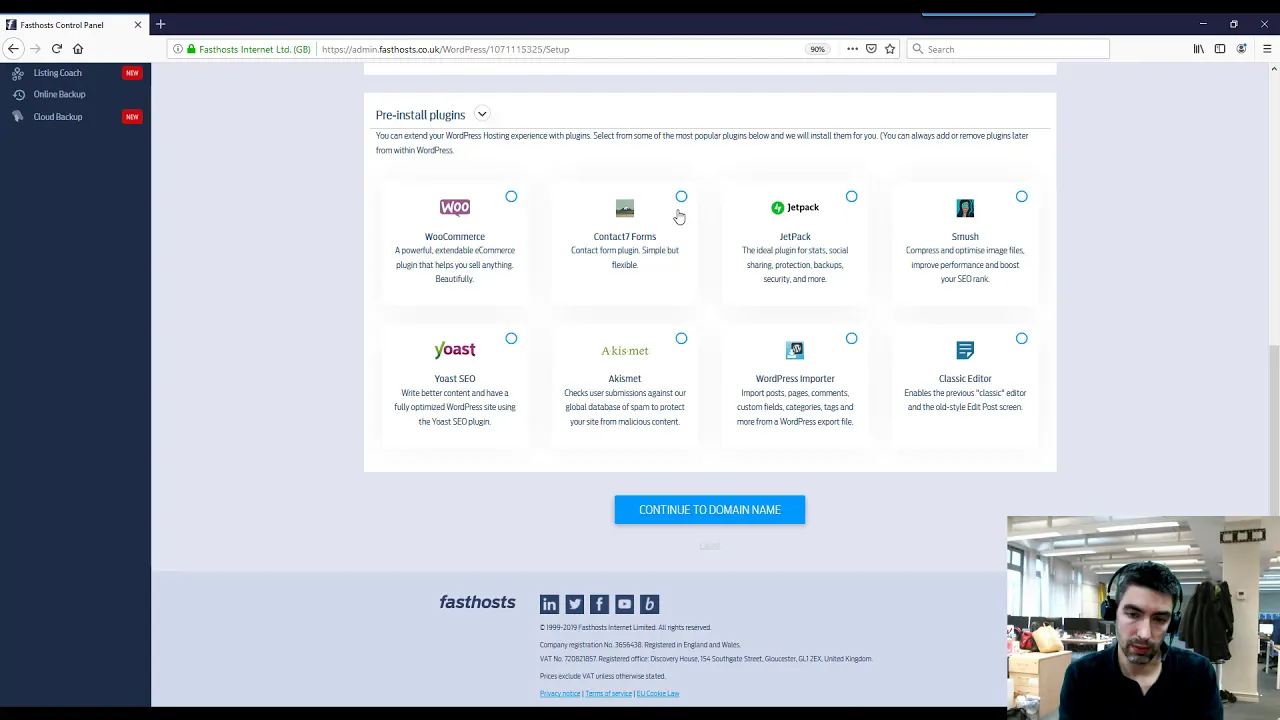Click the Smush plugin icon
The width and height of the screenshot is (1280, 720).
coord(965,208)
